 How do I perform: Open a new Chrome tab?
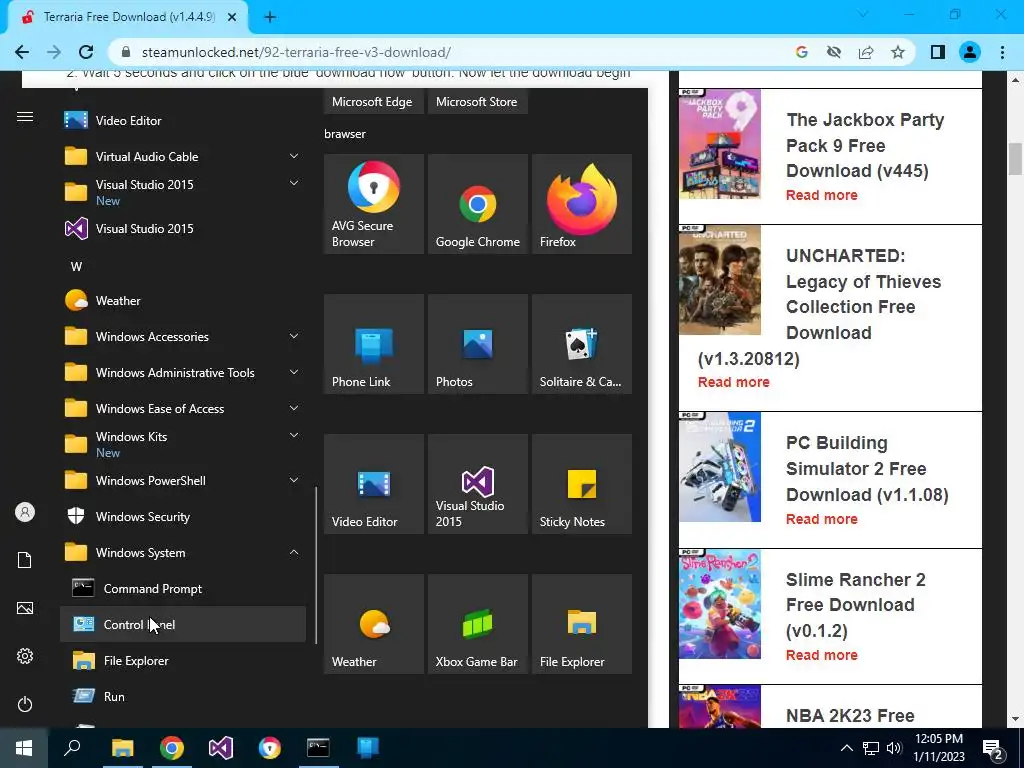[270, 17]
